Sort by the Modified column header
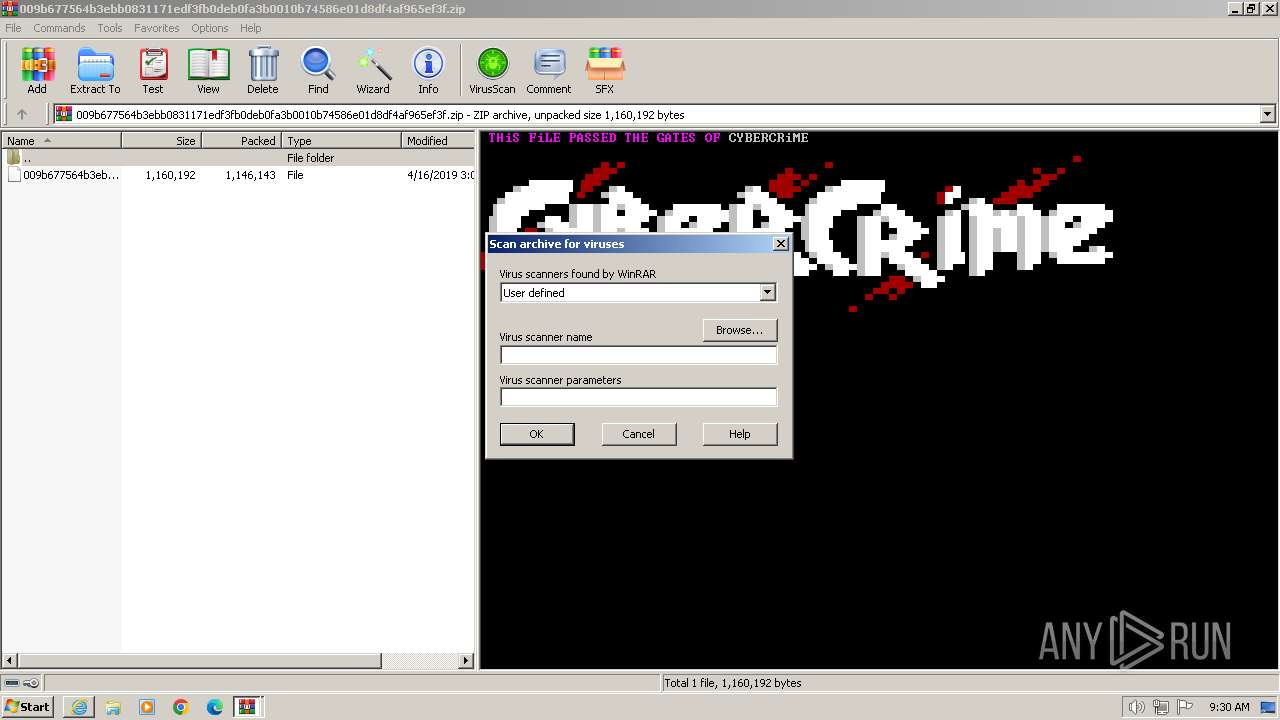 438,141
